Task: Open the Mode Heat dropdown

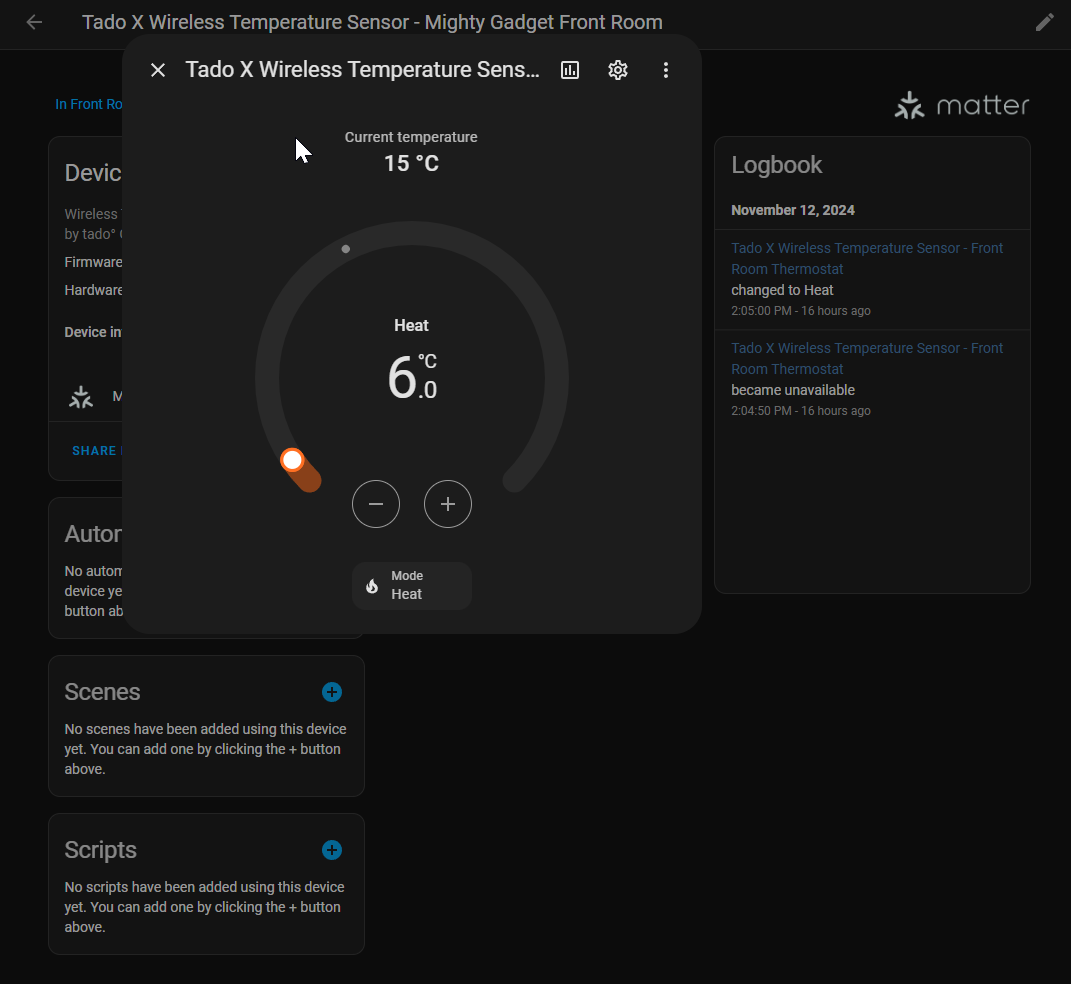Action: pyautogui.click(x=412, y=585)
